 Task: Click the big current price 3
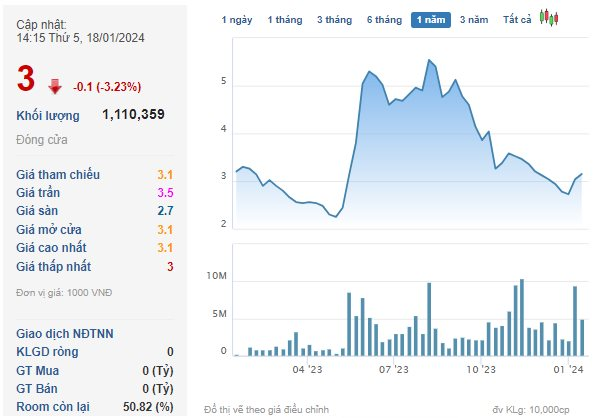click(x=26, y=78)
